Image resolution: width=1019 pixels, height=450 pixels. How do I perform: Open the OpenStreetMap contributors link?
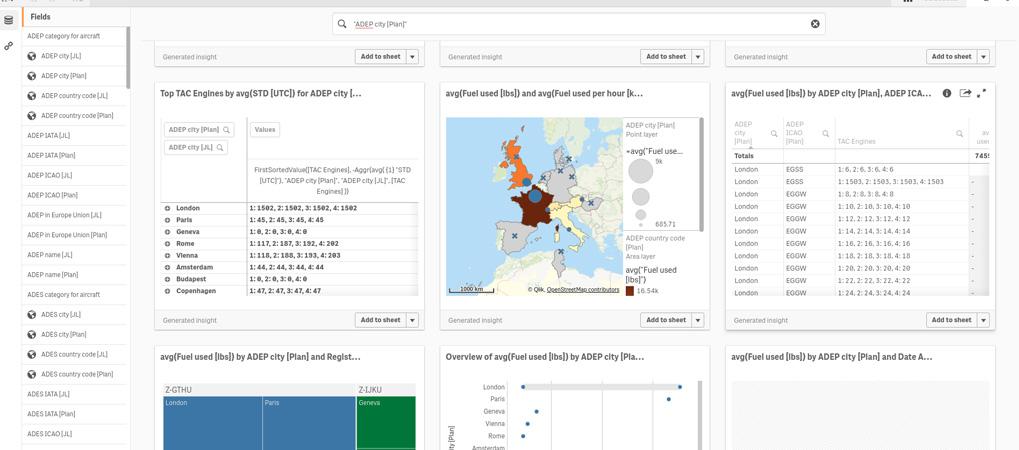click(583, 289)
